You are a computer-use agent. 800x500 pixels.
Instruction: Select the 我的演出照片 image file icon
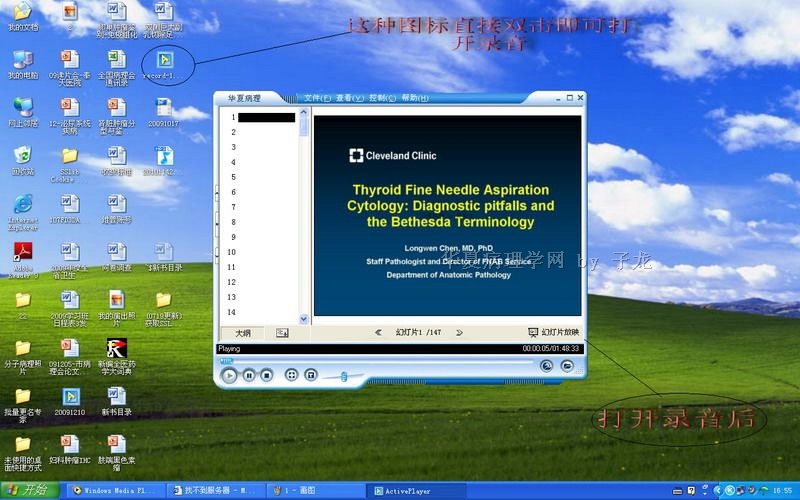tap(117, 309)
